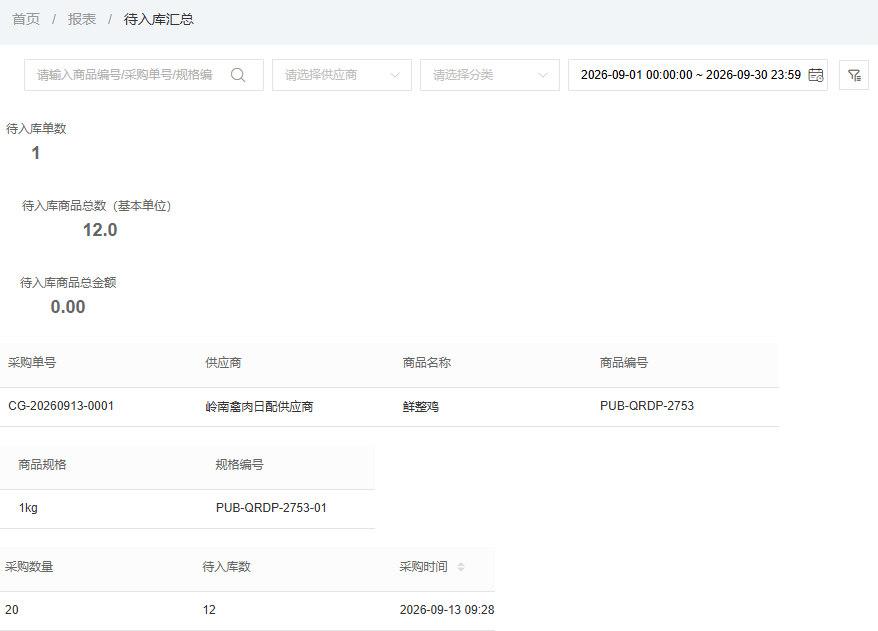Sort by 采购时间 column arrows
This screenshot has width=878, height=631.
pos(461,567)
